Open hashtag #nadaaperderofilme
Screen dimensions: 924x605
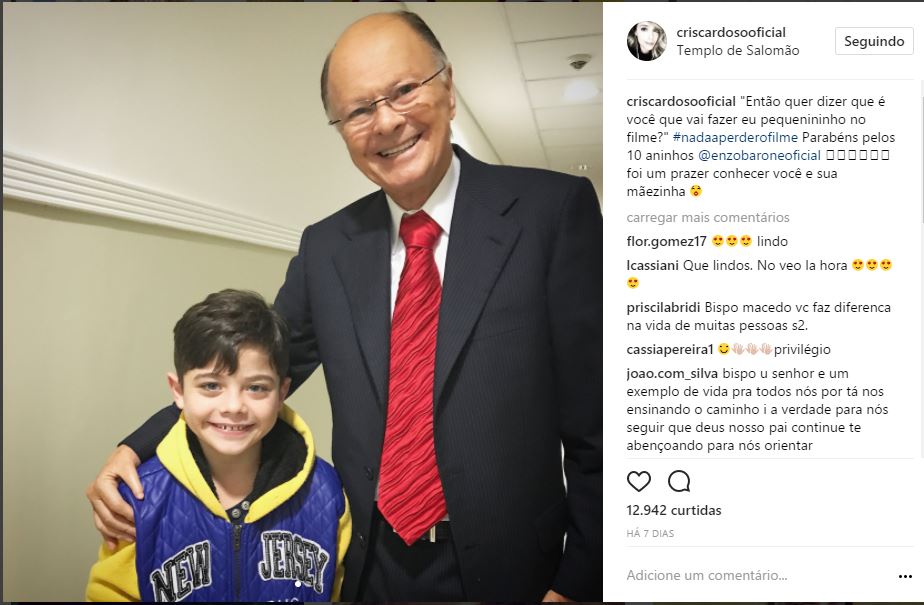pyautogui.click(x=735, y=137)
